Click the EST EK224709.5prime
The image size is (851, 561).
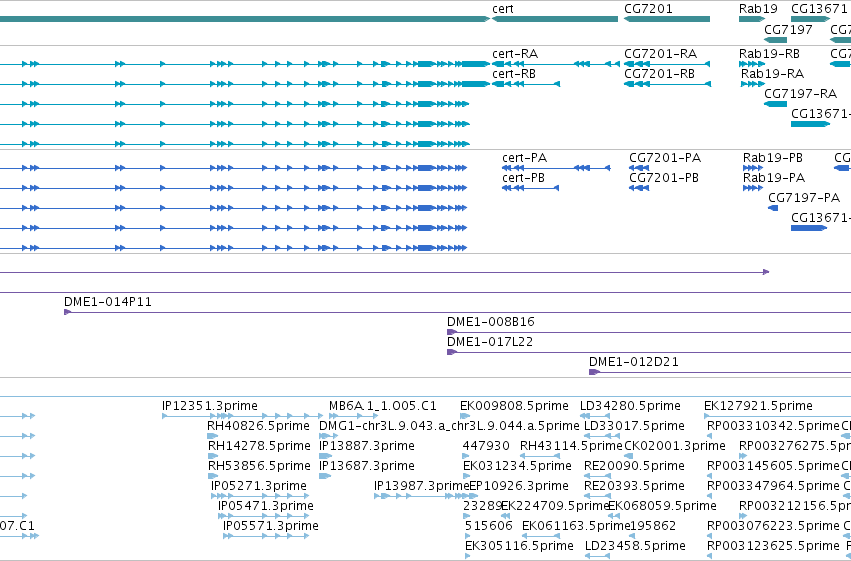(555, 507)
